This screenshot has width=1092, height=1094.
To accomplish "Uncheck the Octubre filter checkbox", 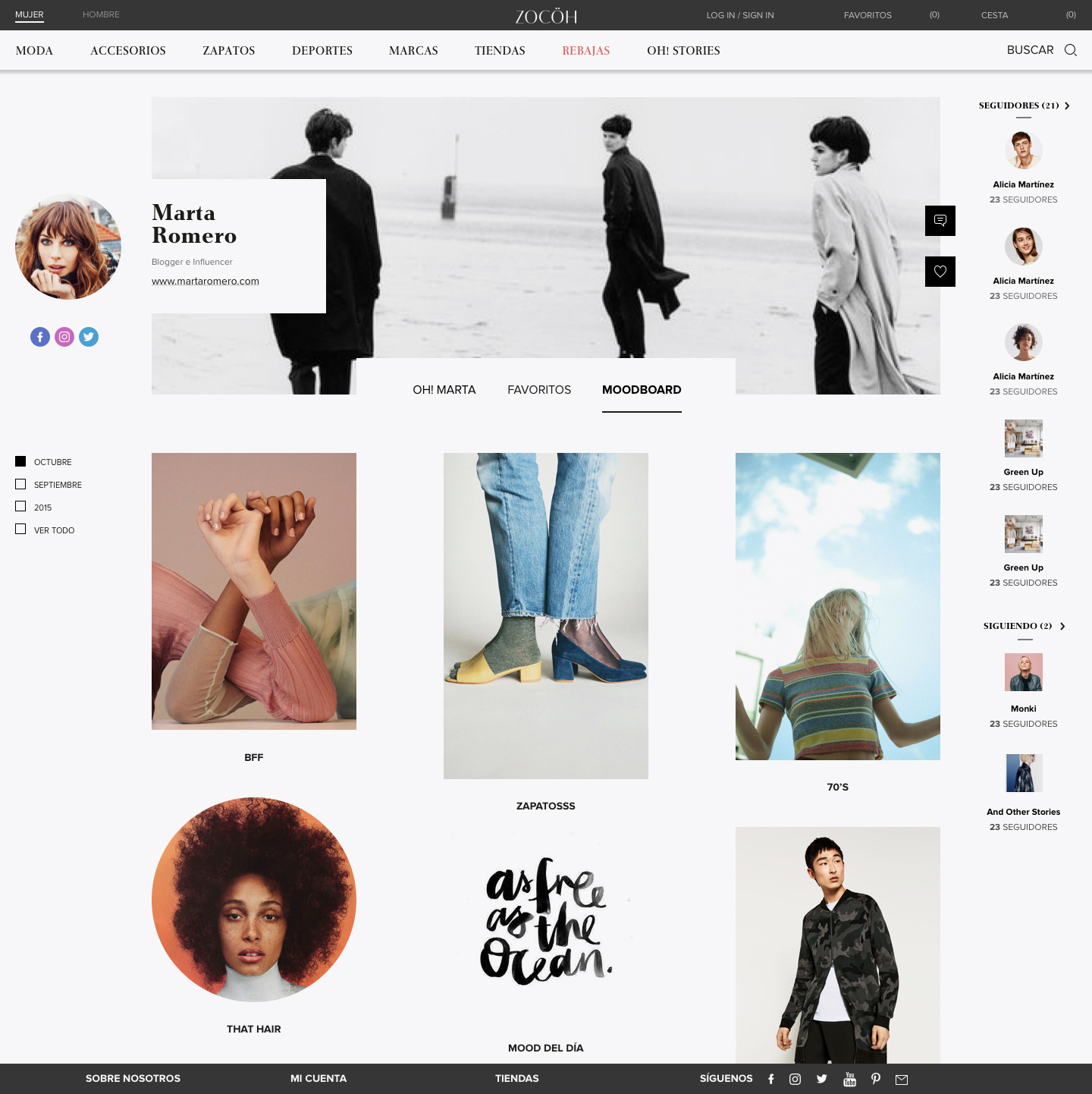I will 20,461.
